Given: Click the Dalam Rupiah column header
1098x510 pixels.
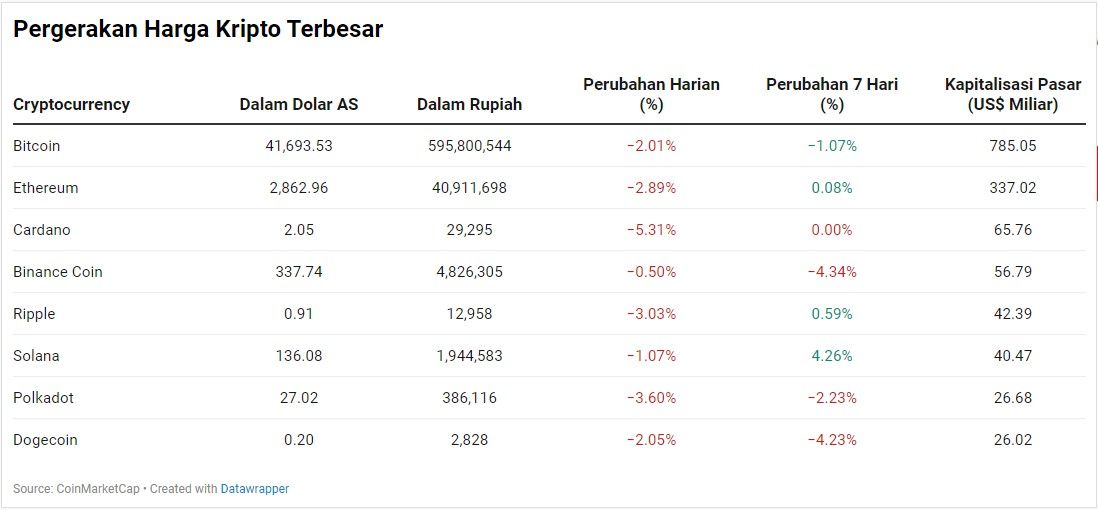Looking at the screenshot, I should 469,104.
